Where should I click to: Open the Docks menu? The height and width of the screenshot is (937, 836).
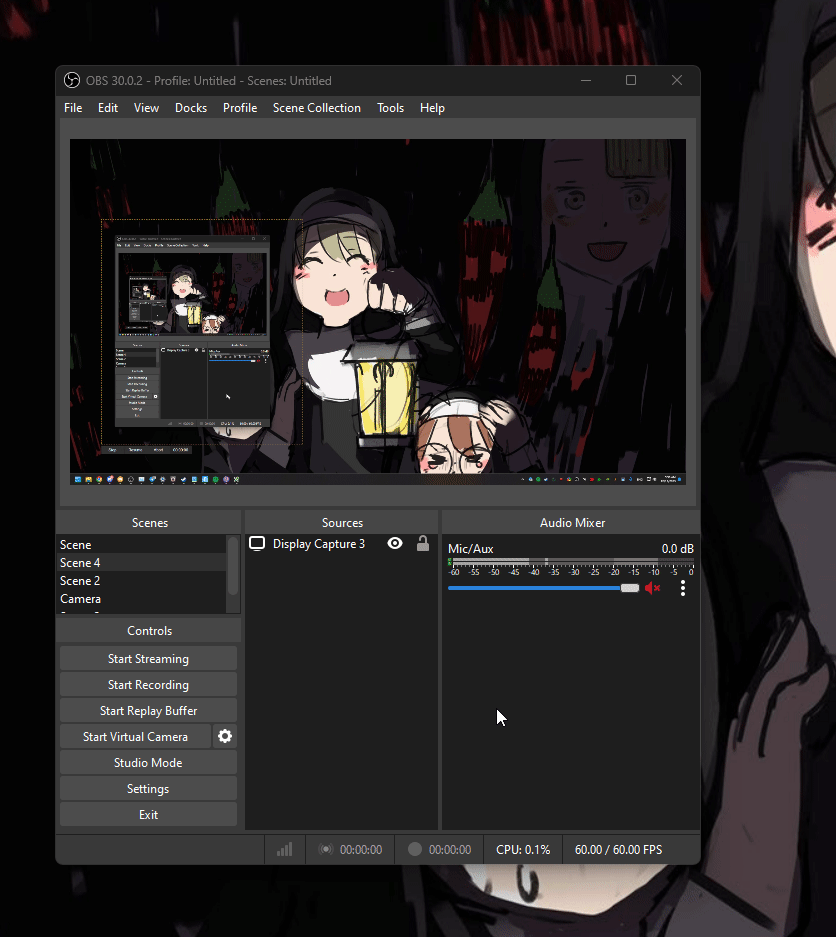(191, 108)
